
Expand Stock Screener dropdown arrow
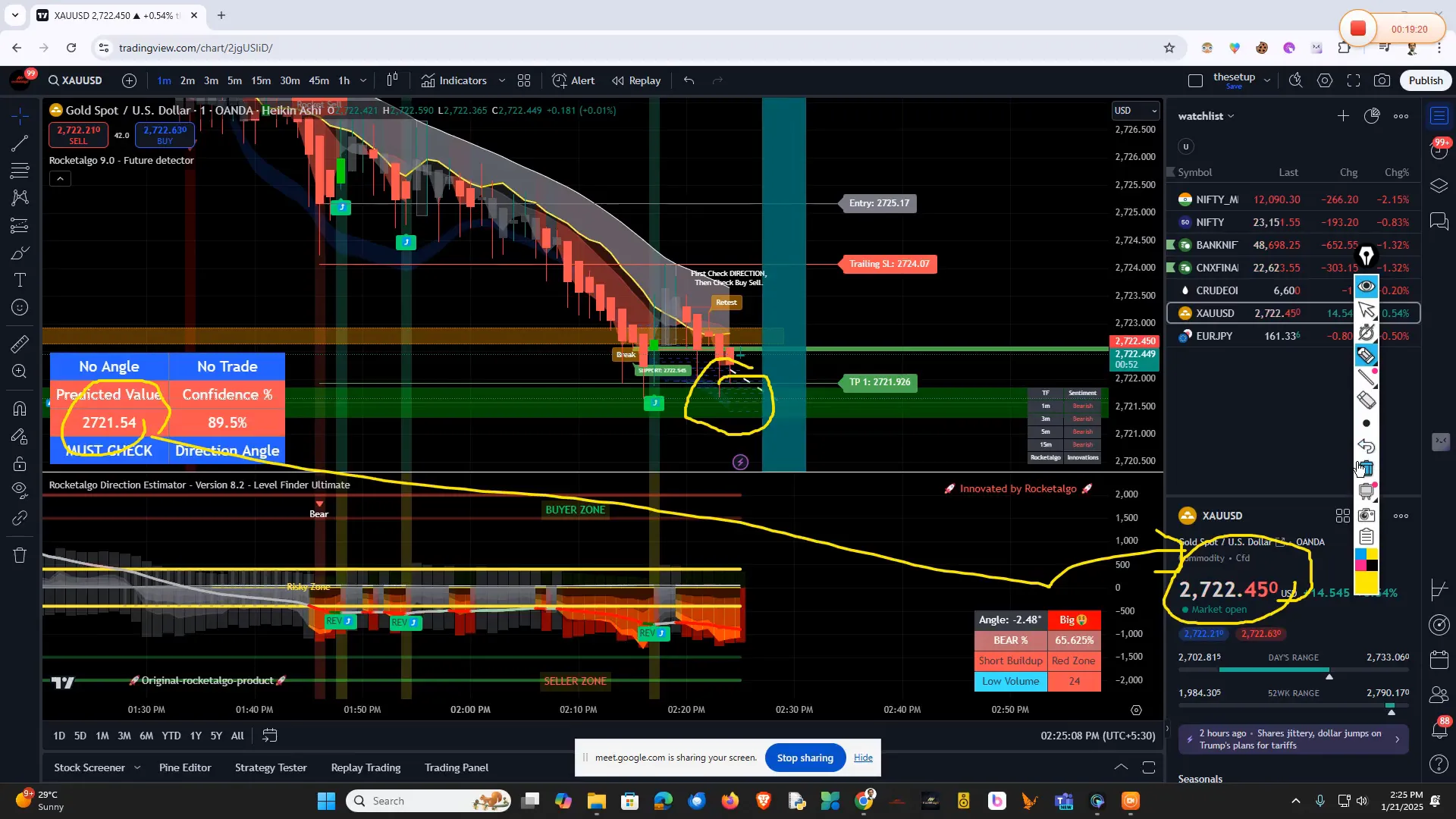[137, 767]
